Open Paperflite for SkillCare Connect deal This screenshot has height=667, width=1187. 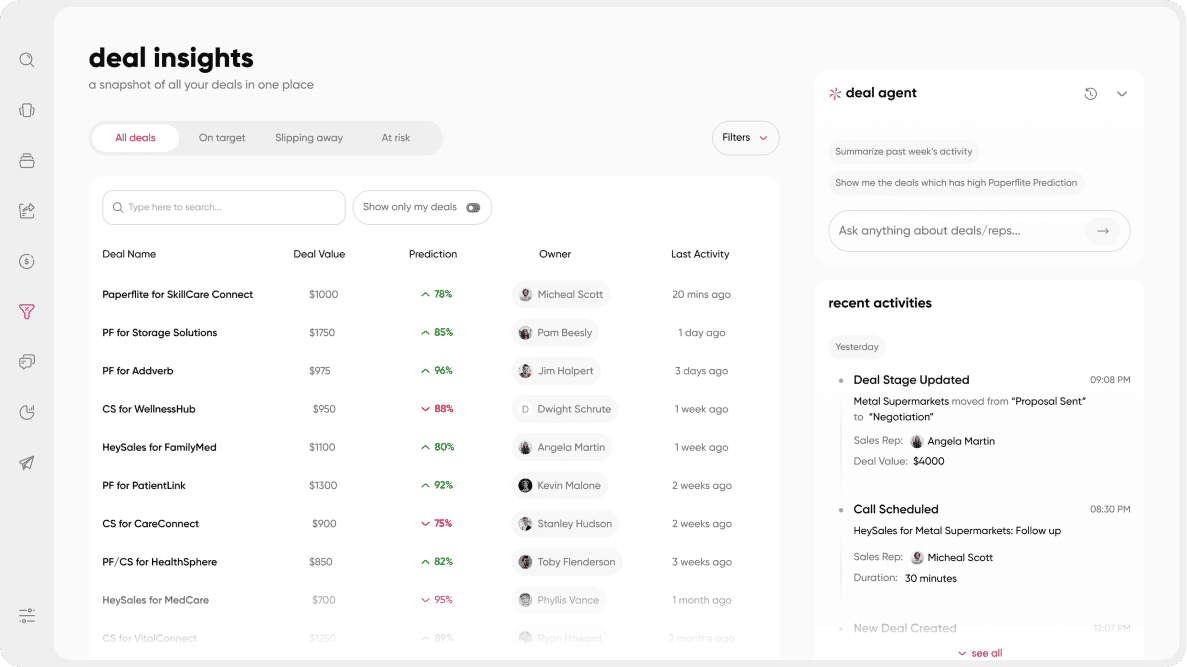[177, 295]
